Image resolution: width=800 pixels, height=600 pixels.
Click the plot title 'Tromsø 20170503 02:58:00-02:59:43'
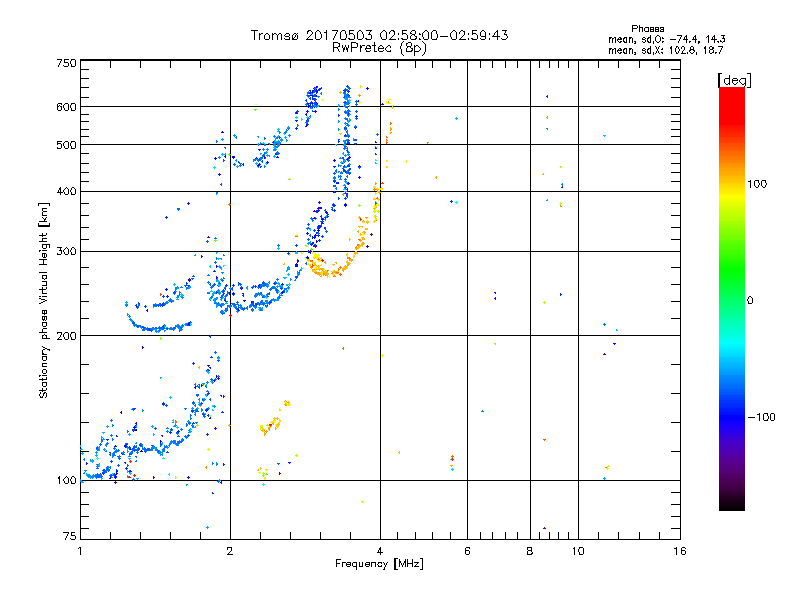click(379, 35)
